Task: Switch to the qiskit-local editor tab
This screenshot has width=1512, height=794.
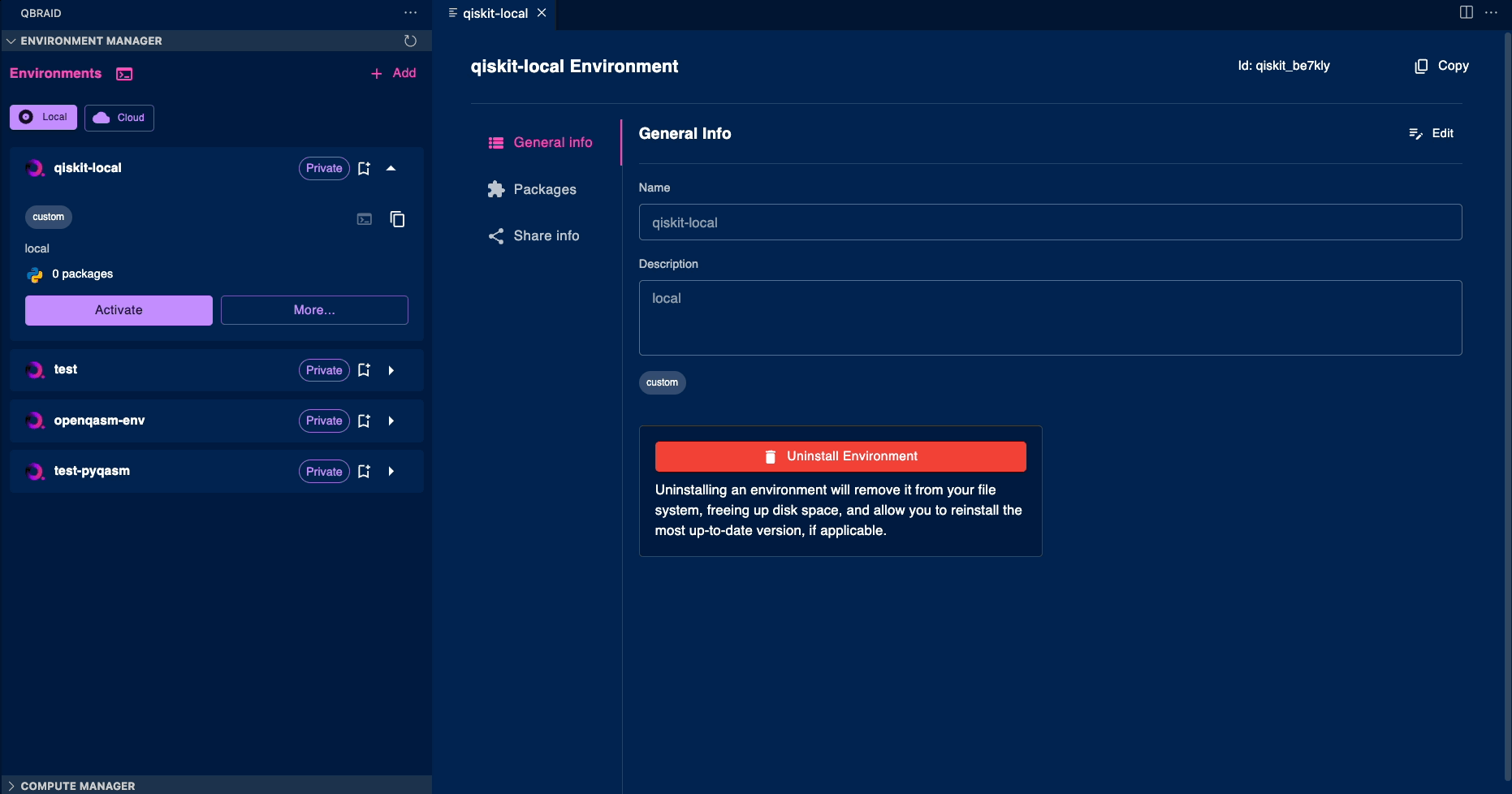Action: click(x=495, y=13)
